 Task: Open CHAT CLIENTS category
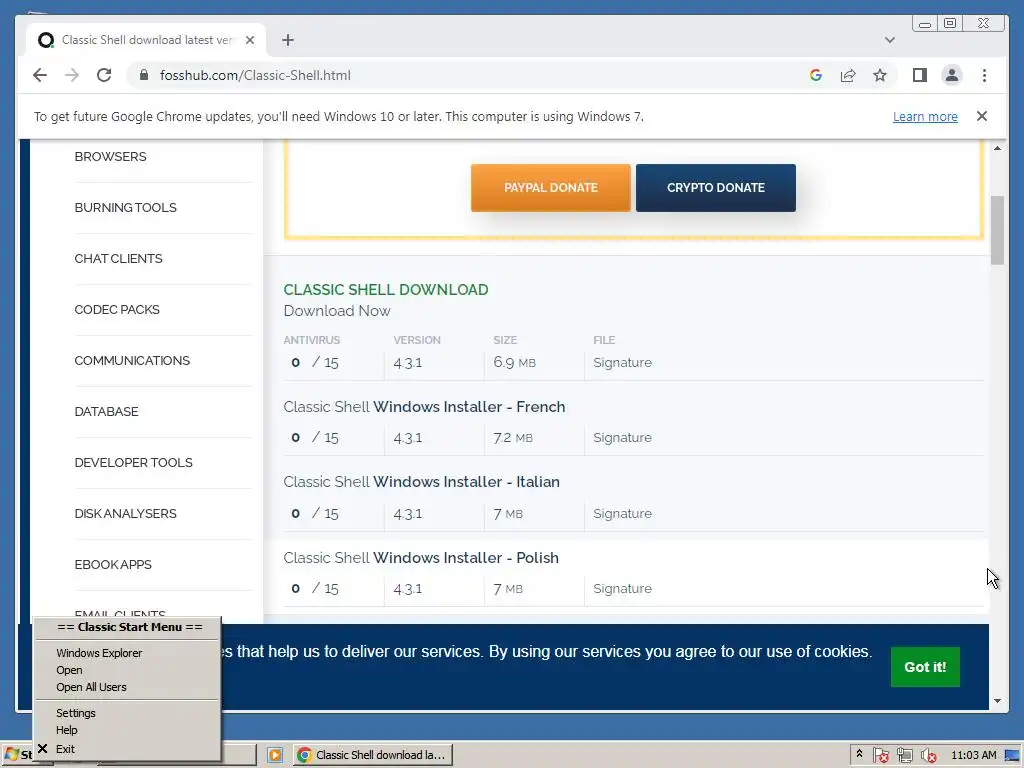(x=118, y=259)
